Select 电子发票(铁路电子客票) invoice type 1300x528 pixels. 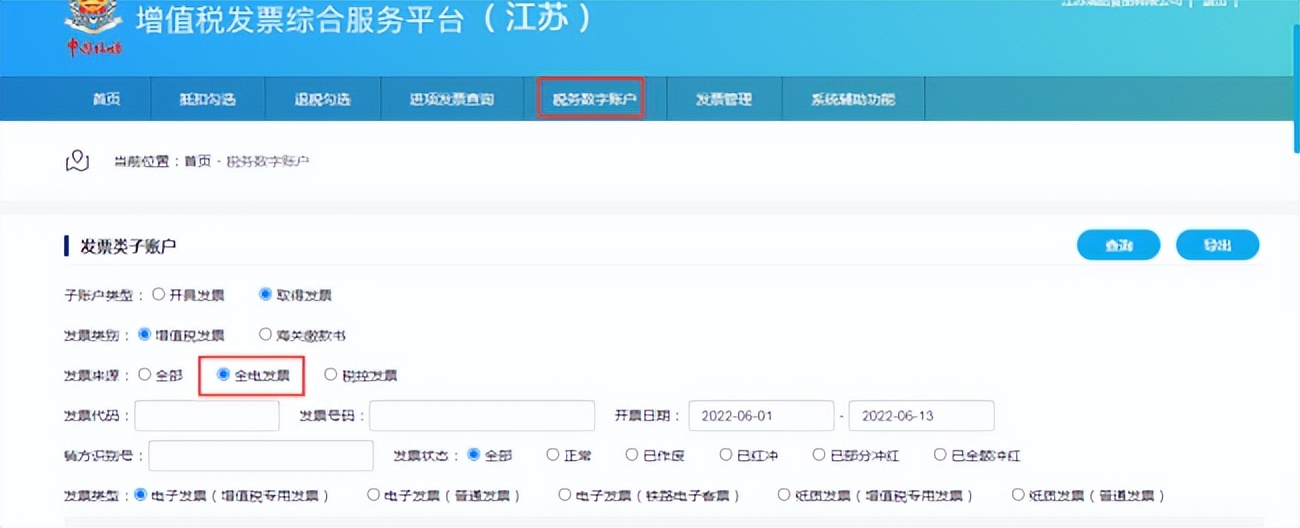[565, 495]
